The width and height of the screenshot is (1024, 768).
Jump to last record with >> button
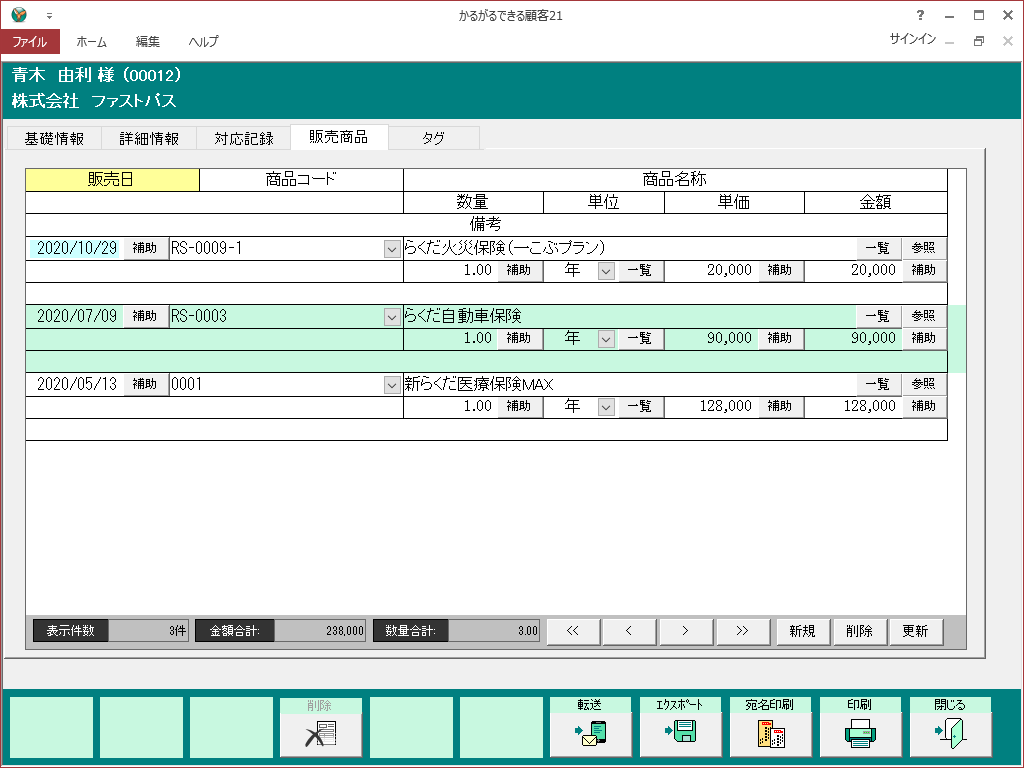pyautogui.click(x=742, y=631)
